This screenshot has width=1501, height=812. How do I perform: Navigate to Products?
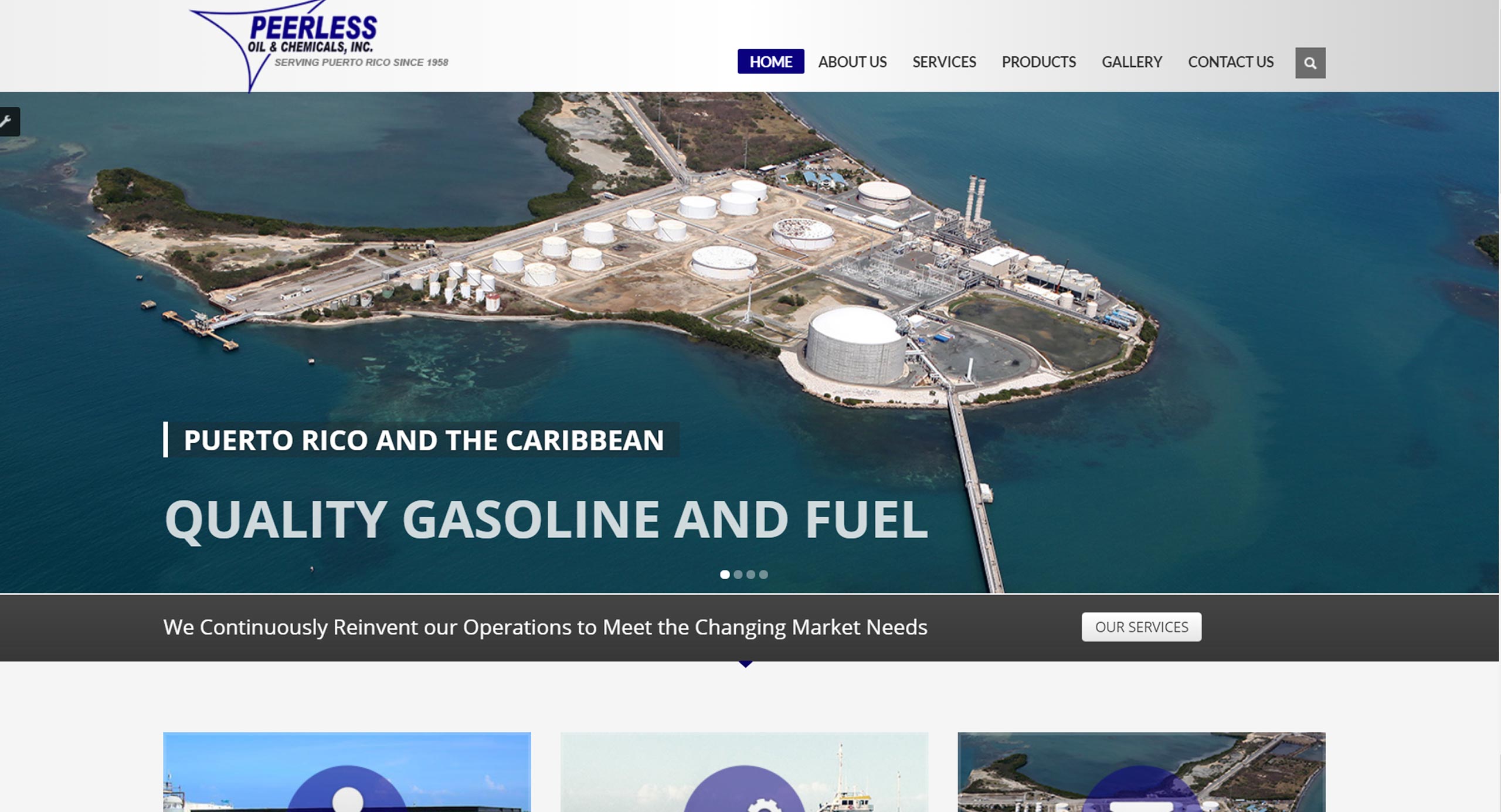(x=1038, y=62)
